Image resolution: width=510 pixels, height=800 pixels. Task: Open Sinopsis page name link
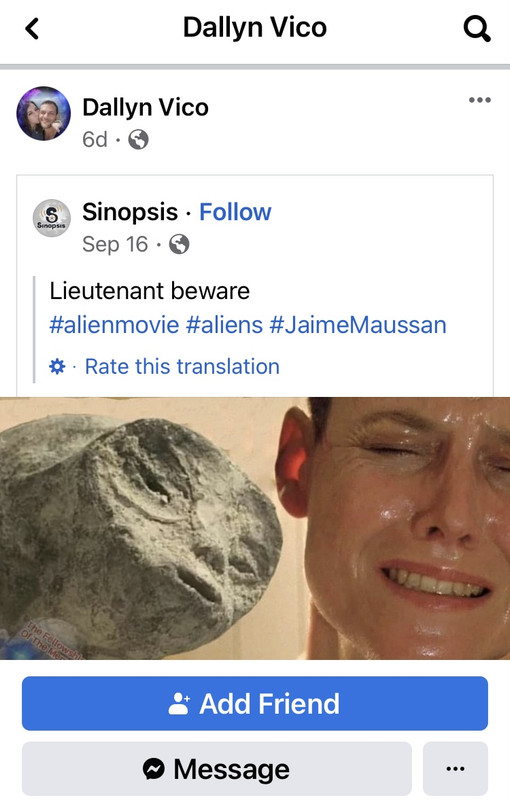click(130, 212)
